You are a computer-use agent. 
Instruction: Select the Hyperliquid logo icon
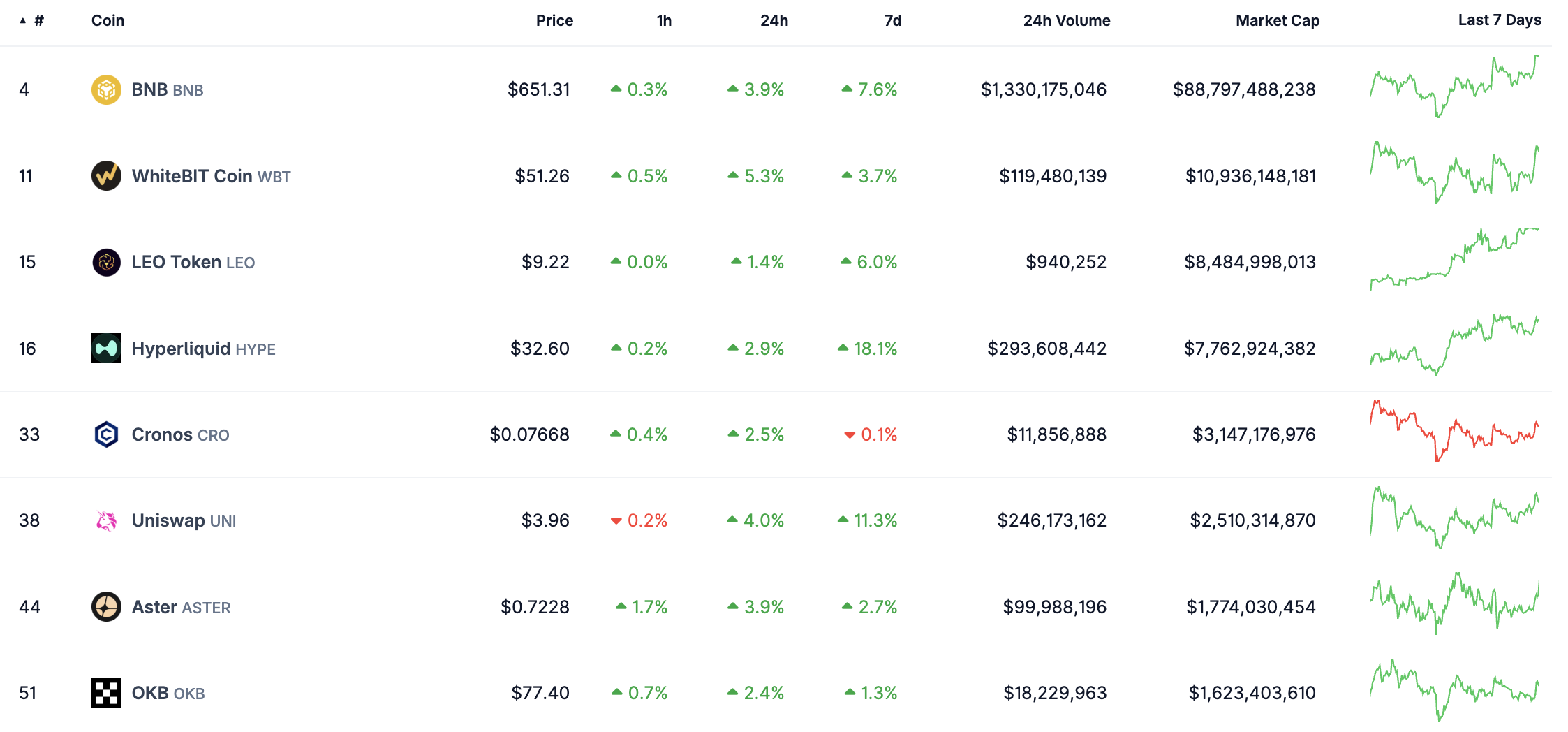tap(108, 348)
